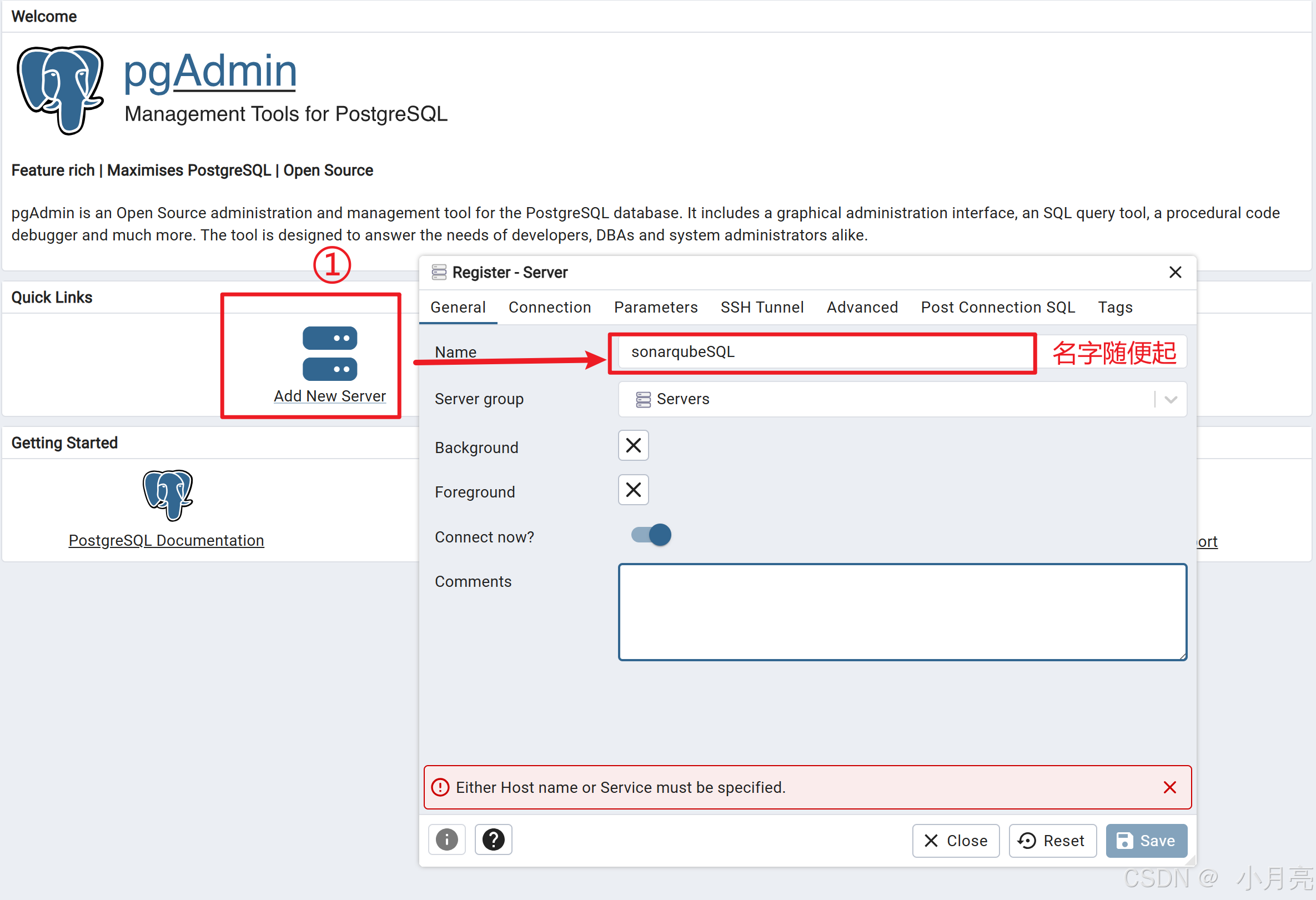
Task: Click the Management Tools for PostgreSQL subtitle
Action: (x=286, y=114)
